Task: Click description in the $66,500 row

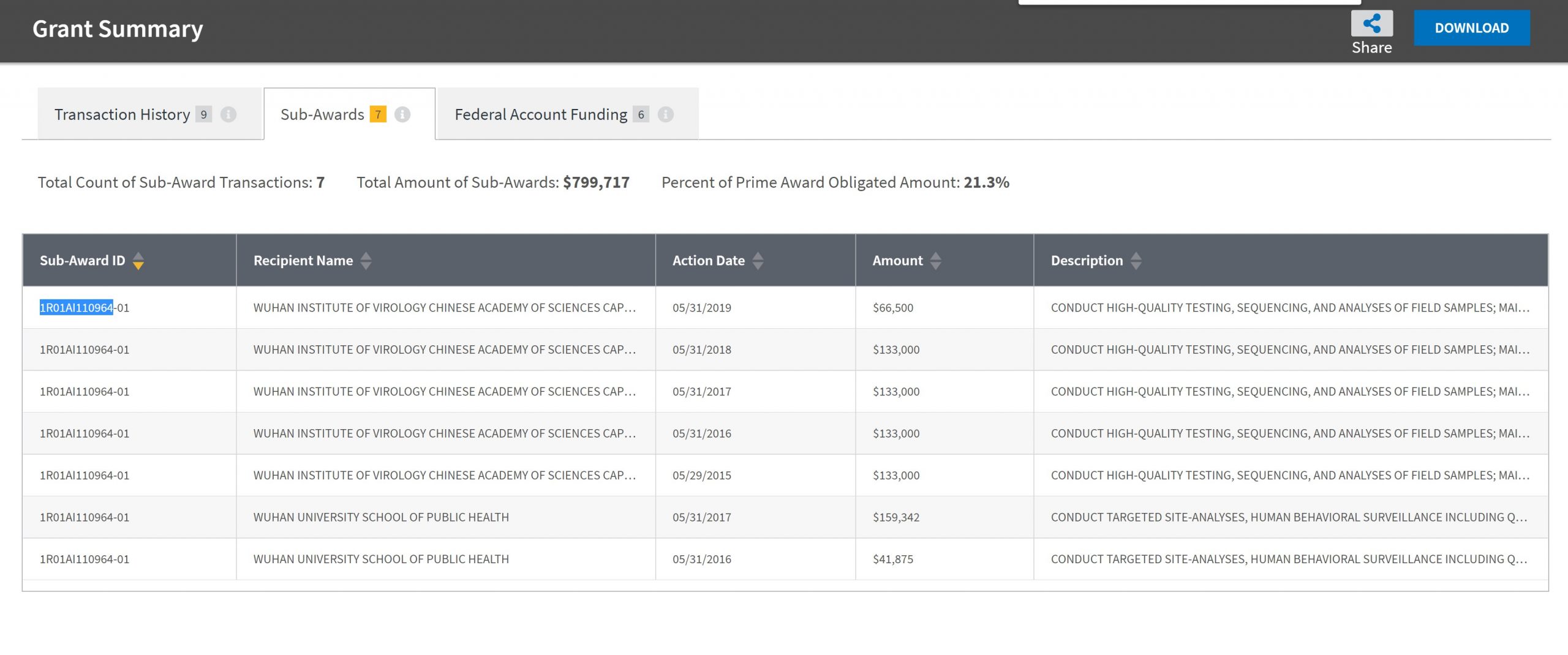Action: coord(1290,308)
